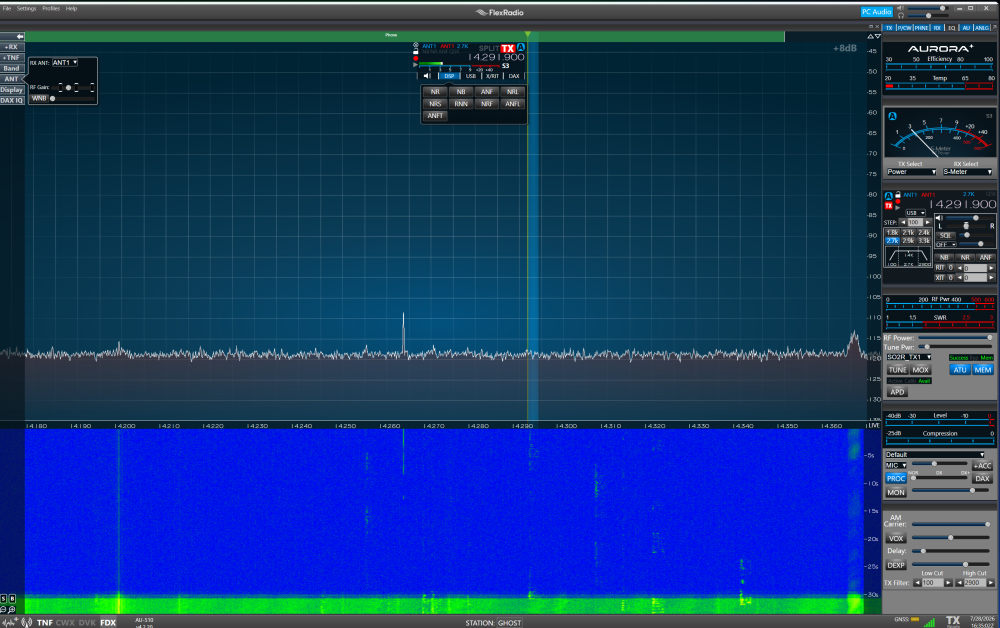Click the playback triangle on slice flag
Screen dimensions: 1000x628
pos(415,64)
